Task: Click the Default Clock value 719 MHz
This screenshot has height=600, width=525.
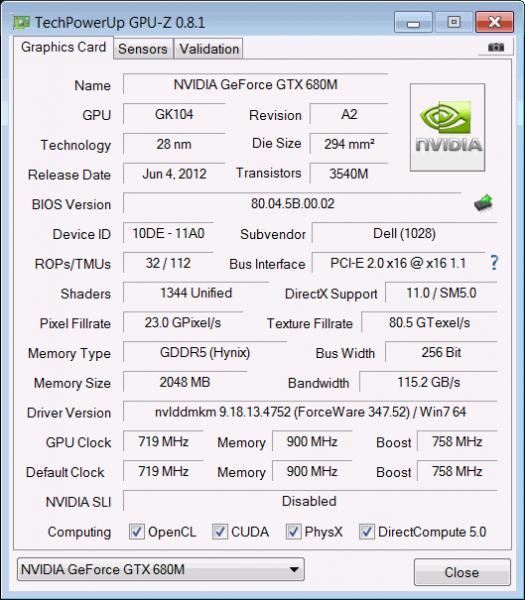Action: click(x=163, y=471)
